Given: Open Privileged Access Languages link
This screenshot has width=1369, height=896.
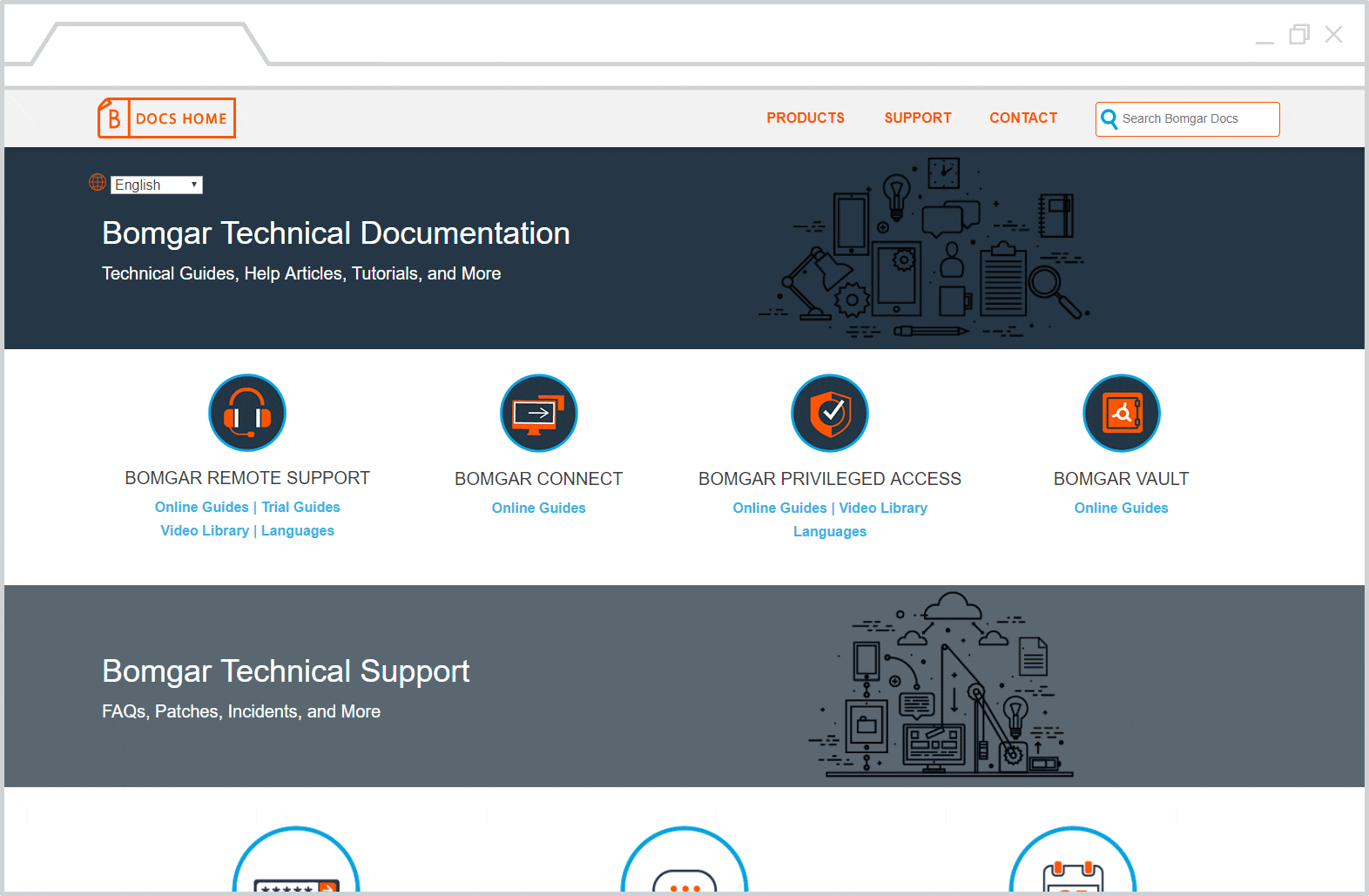Looking at the screenshot, I should [830, 531].
